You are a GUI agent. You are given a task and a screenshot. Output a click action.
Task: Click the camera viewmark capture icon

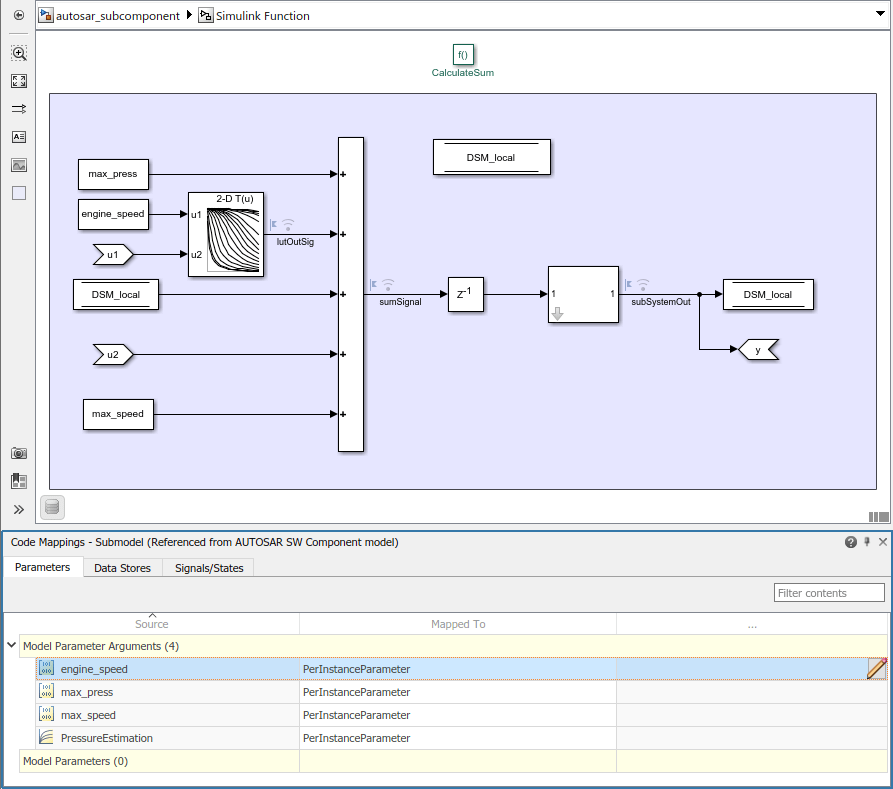18,454
